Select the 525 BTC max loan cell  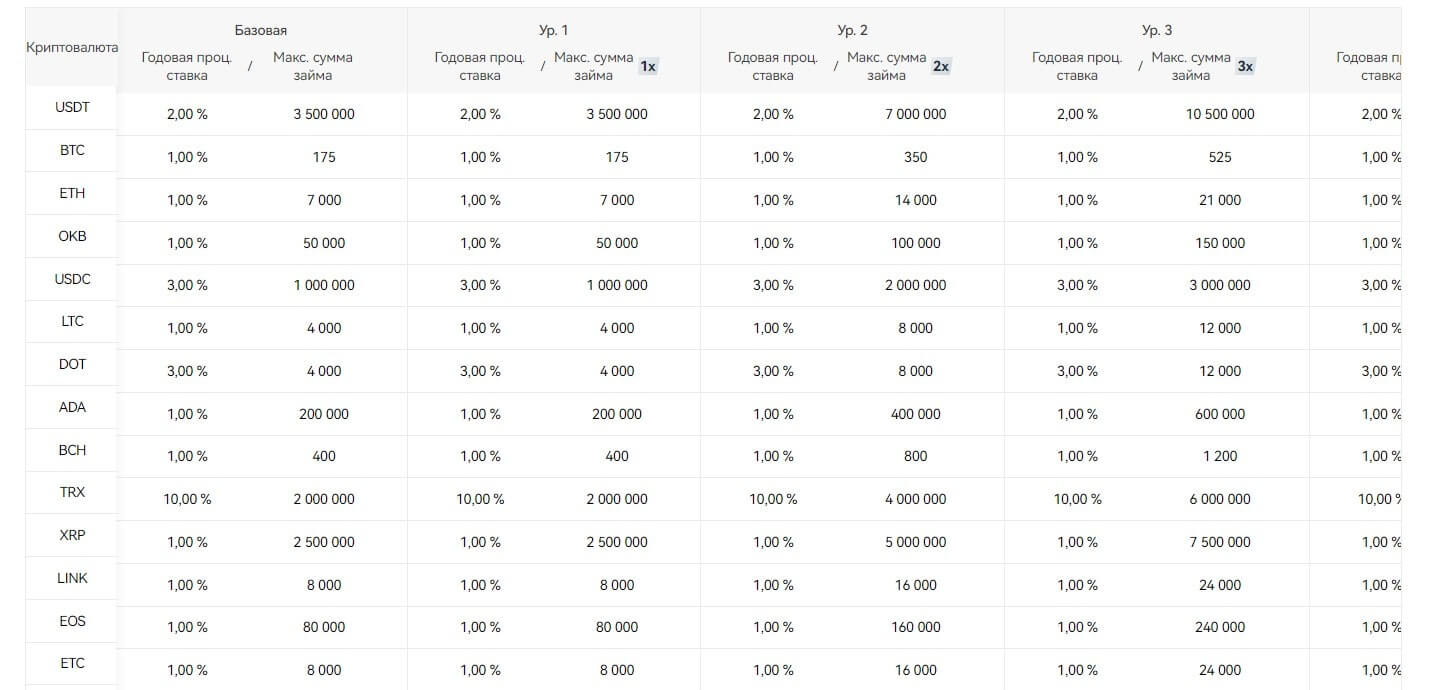[x=1220, y=158]
